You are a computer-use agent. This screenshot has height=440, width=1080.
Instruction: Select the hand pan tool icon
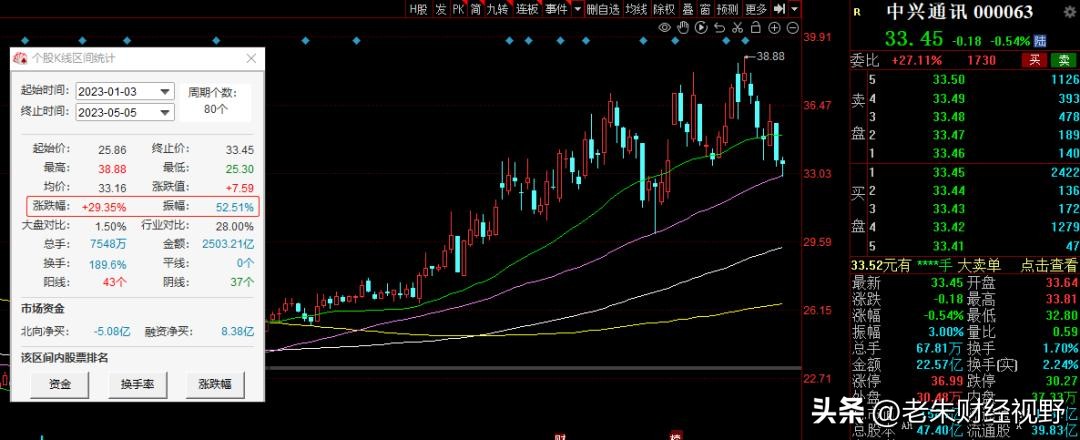[x=681, y=28]
